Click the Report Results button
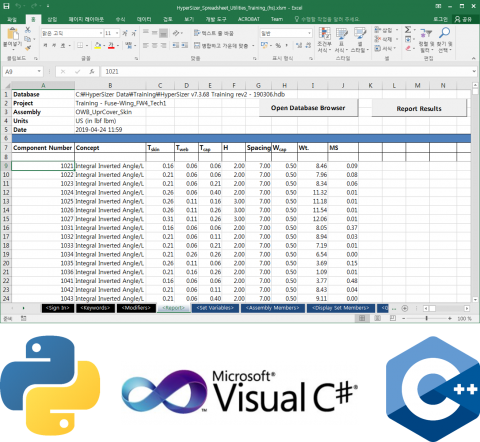The width and height of the screenshot is (480, 442). pos(419,109)
